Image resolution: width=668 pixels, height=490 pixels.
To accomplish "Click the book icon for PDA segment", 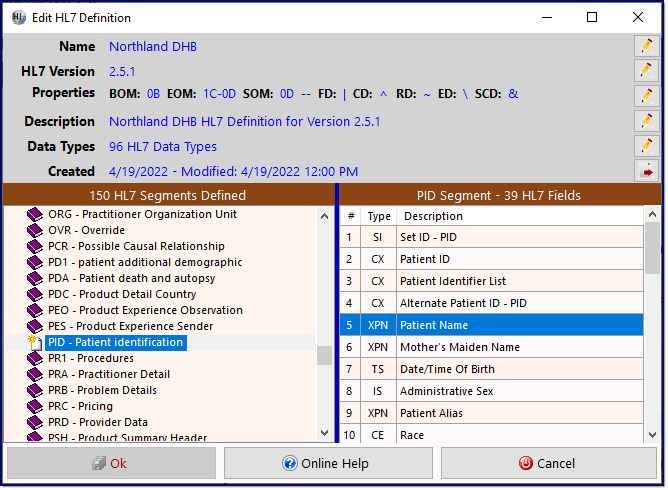I will point(35,278).
